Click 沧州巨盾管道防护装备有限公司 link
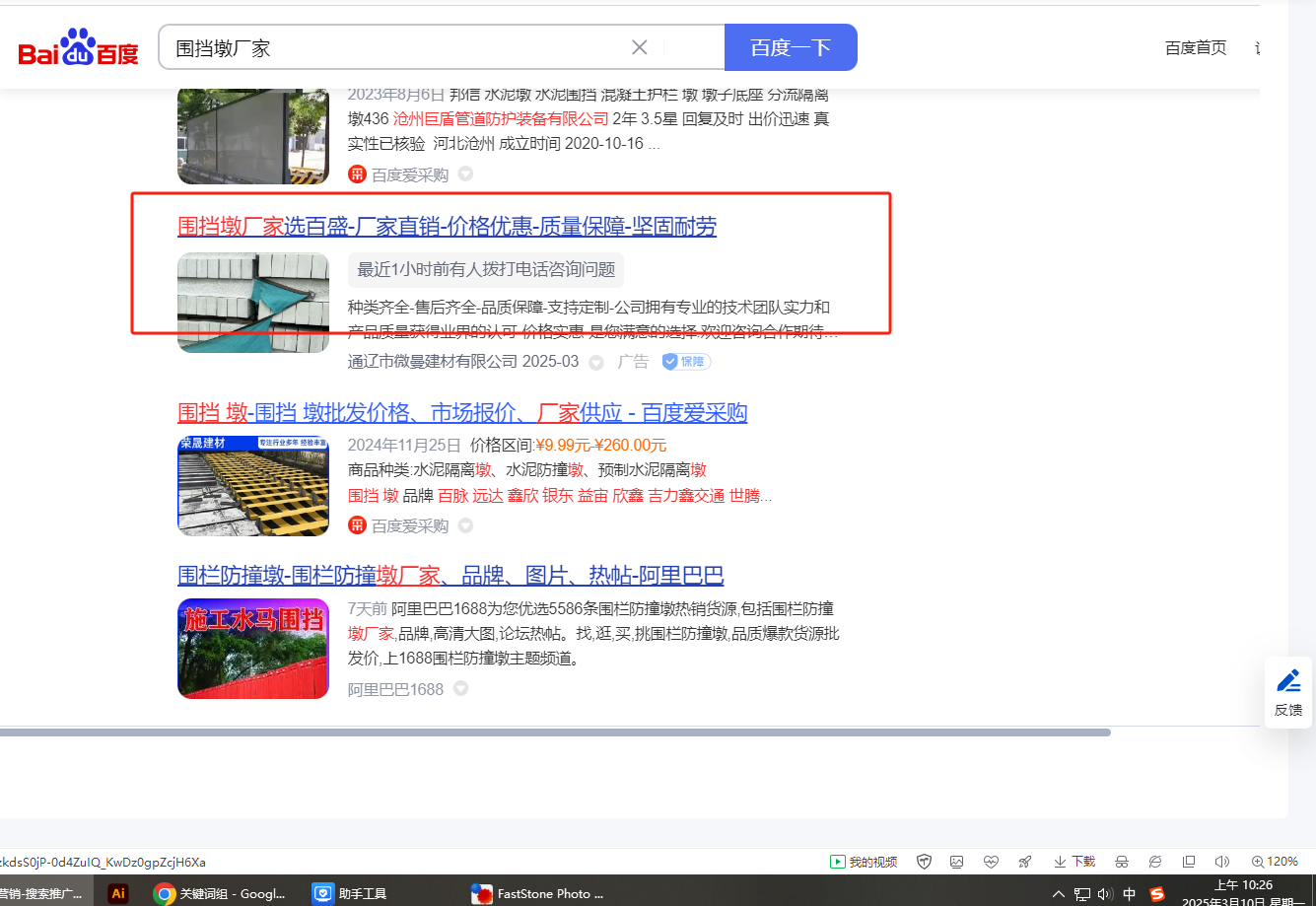The image size is (1316, 906). coord(501,119)
